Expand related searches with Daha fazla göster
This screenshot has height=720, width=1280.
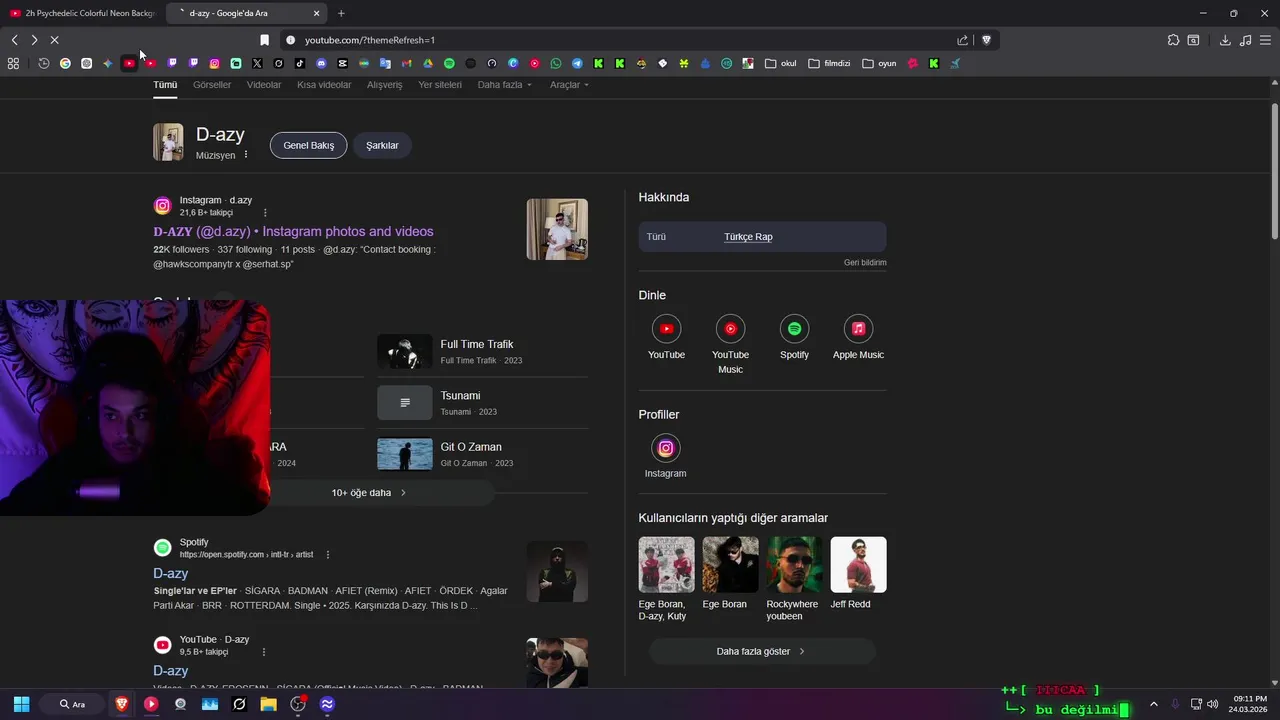pyautogui.click(x=761, y=652)
